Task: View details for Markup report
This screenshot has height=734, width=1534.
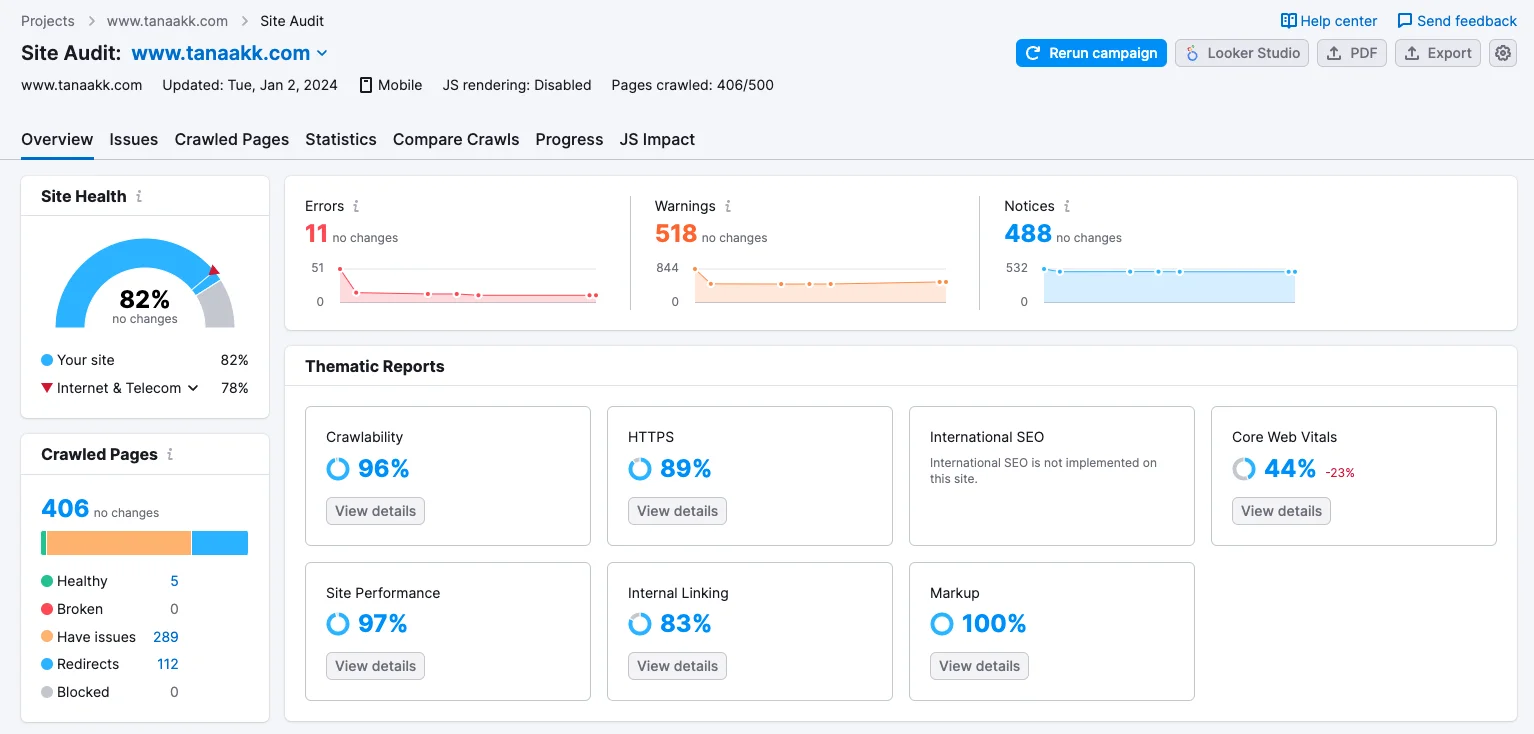Action: coord(979,666)
